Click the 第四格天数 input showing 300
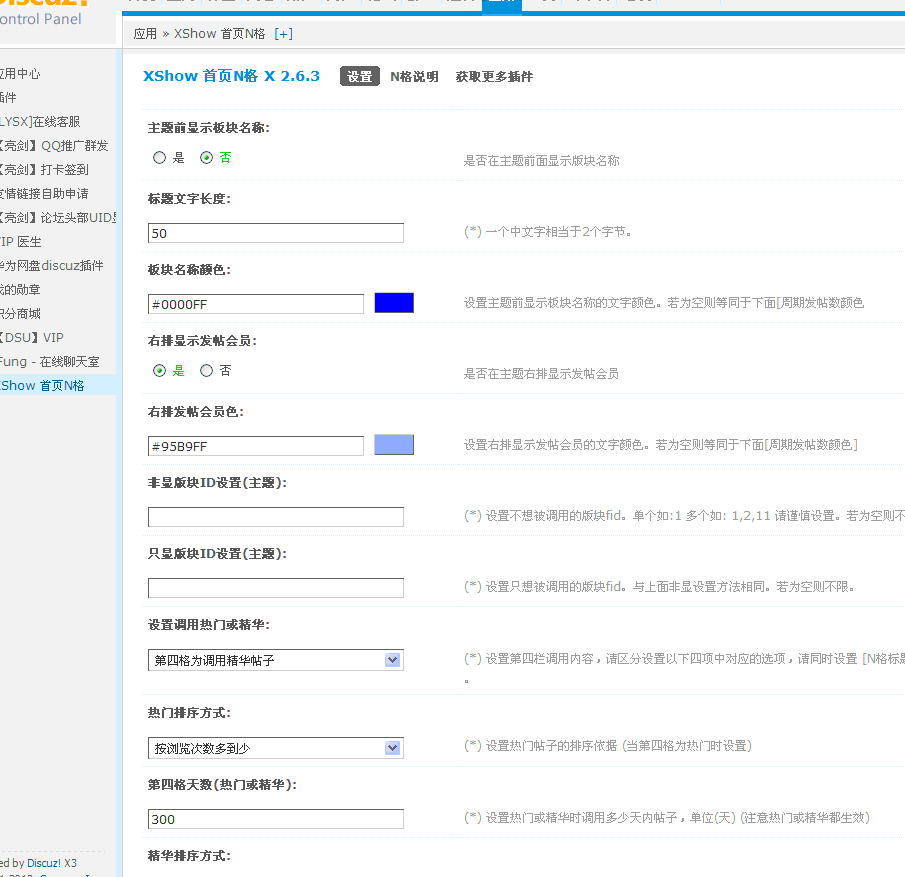Viewport: 905px width, 877px height. [x=275, y=818]
